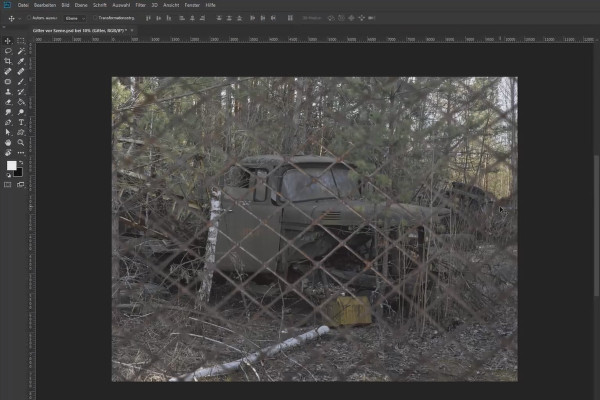Open the Bearbeiten menu
The width and height of the screenshot is (600, 400).
coord(45,5)
